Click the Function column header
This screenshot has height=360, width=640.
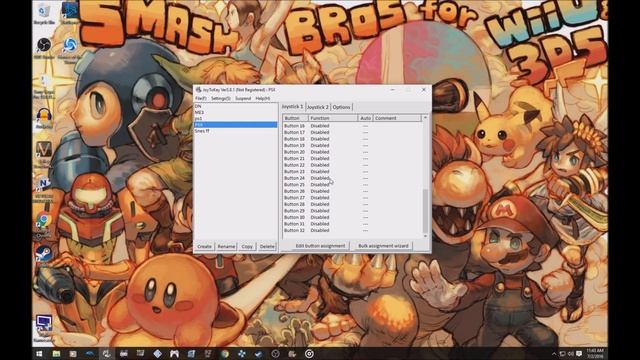click(x=333, y=118)
